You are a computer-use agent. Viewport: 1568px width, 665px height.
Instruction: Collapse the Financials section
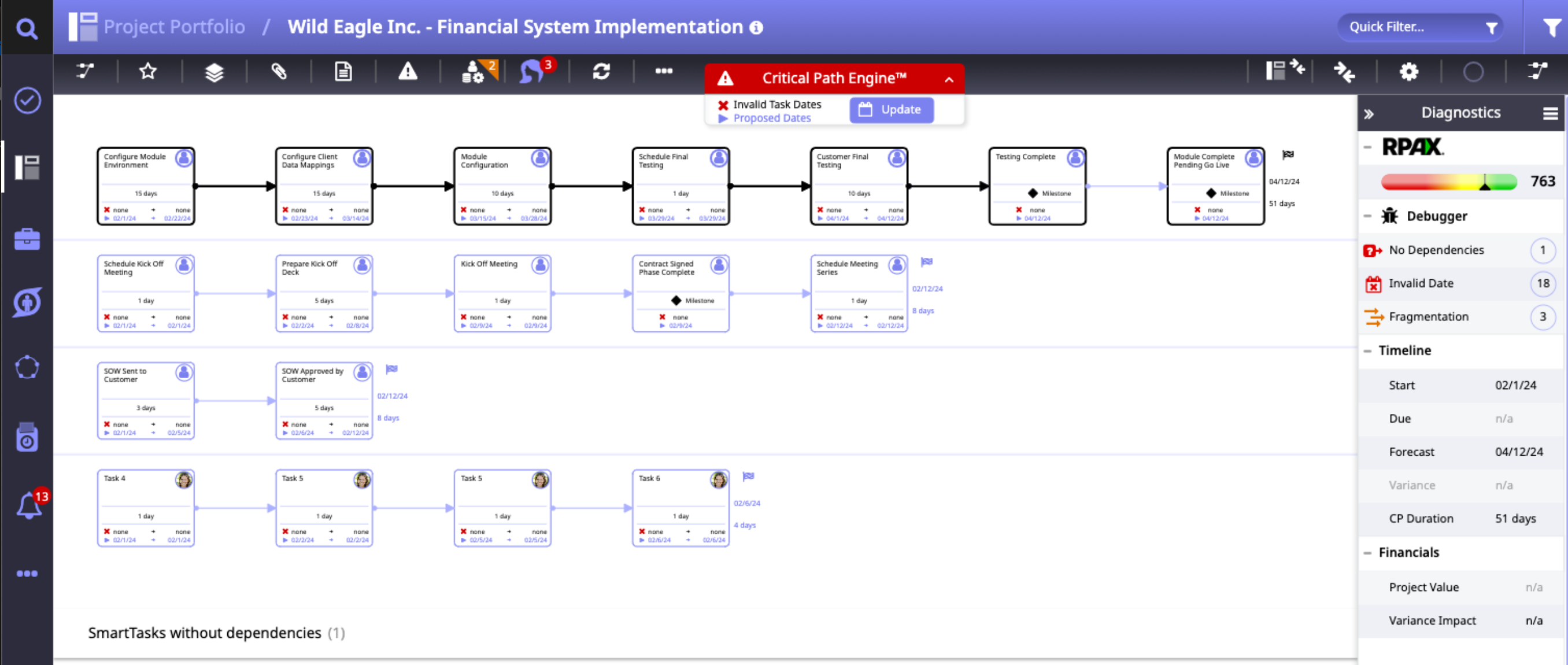1368,552
